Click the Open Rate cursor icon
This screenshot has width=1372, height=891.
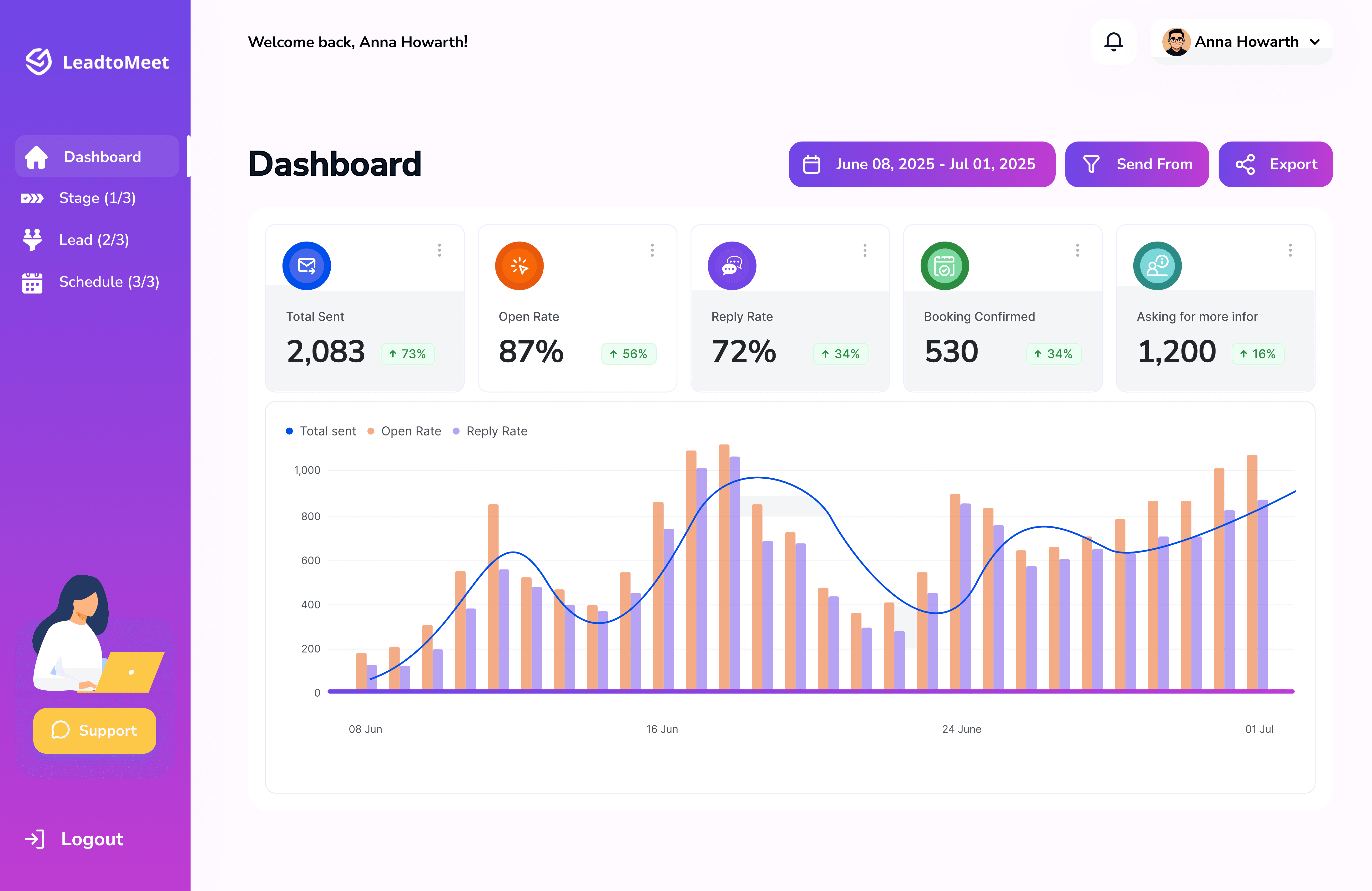[520, 266]
